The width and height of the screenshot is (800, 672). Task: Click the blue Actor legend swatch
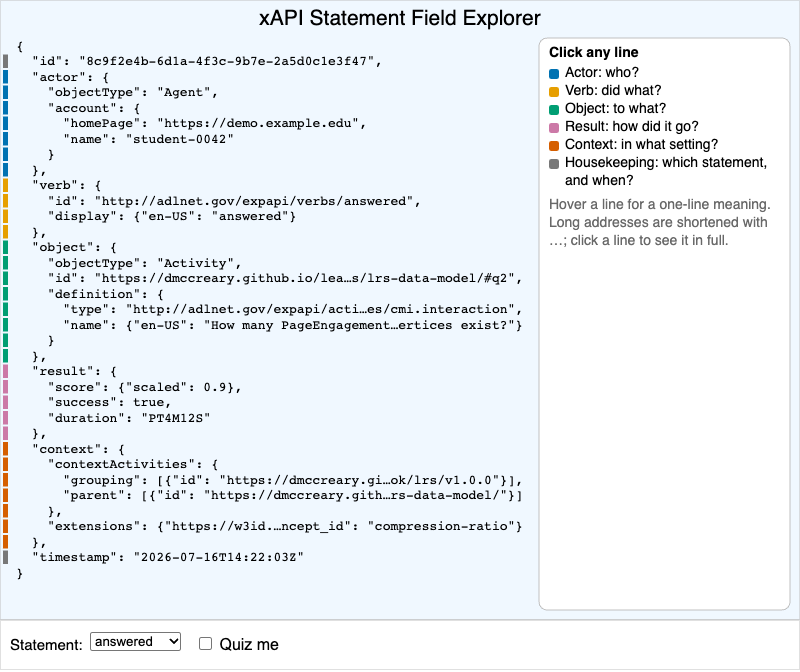(554, 73)
